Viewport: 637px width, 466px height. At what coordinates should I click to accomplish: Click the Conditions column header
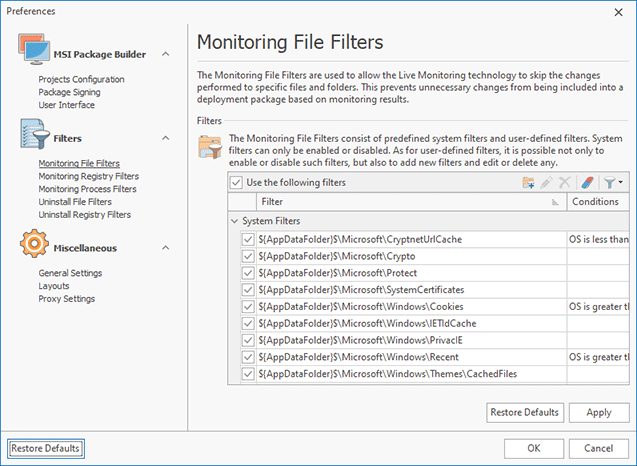598,202
